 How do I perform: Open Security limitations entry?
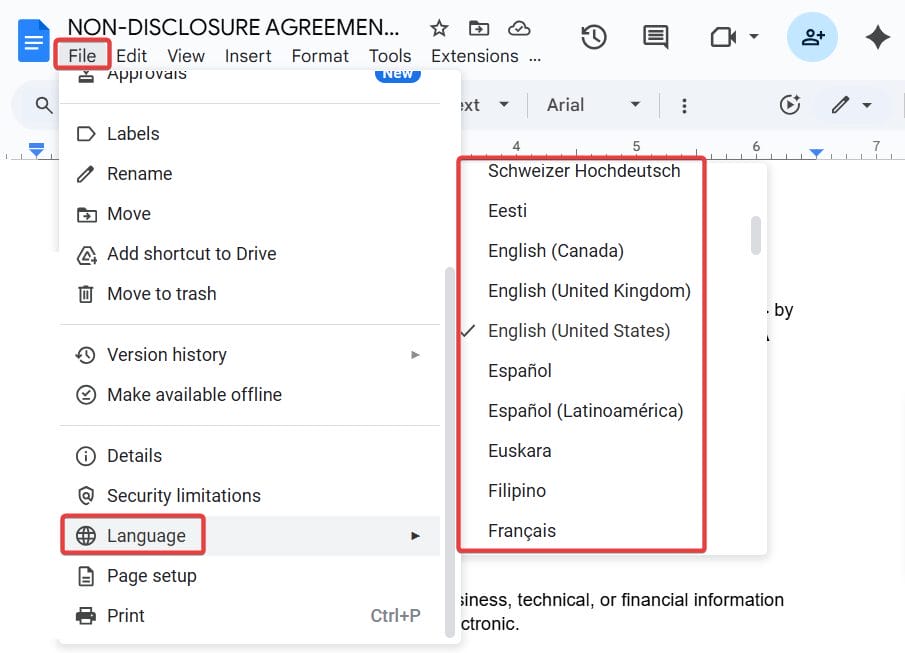point(250,496)
